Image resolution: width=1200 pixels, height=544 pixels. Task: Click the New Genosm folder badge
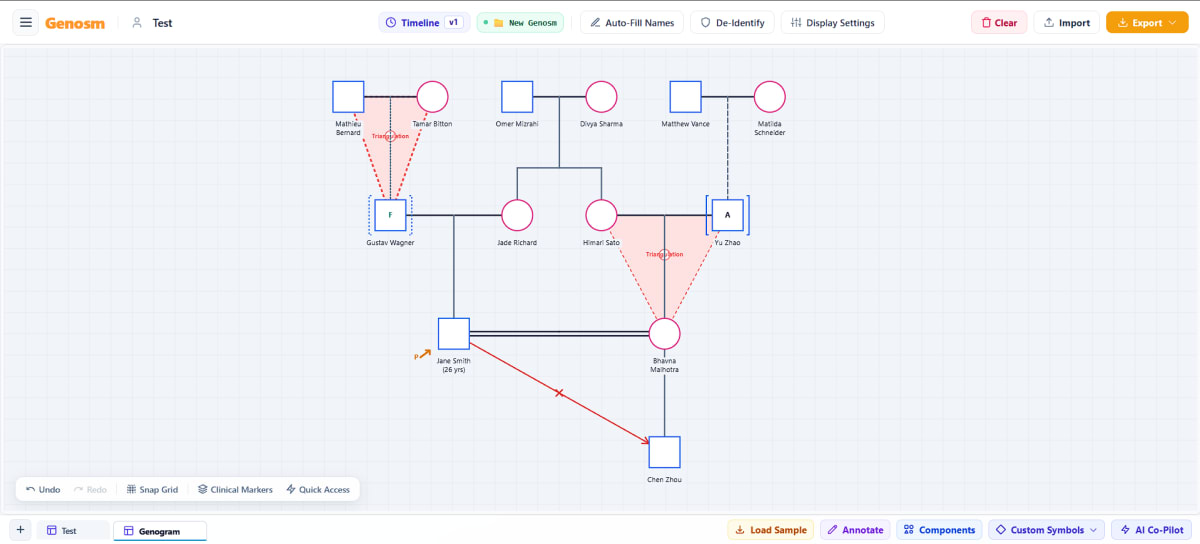tap(520, 23)
